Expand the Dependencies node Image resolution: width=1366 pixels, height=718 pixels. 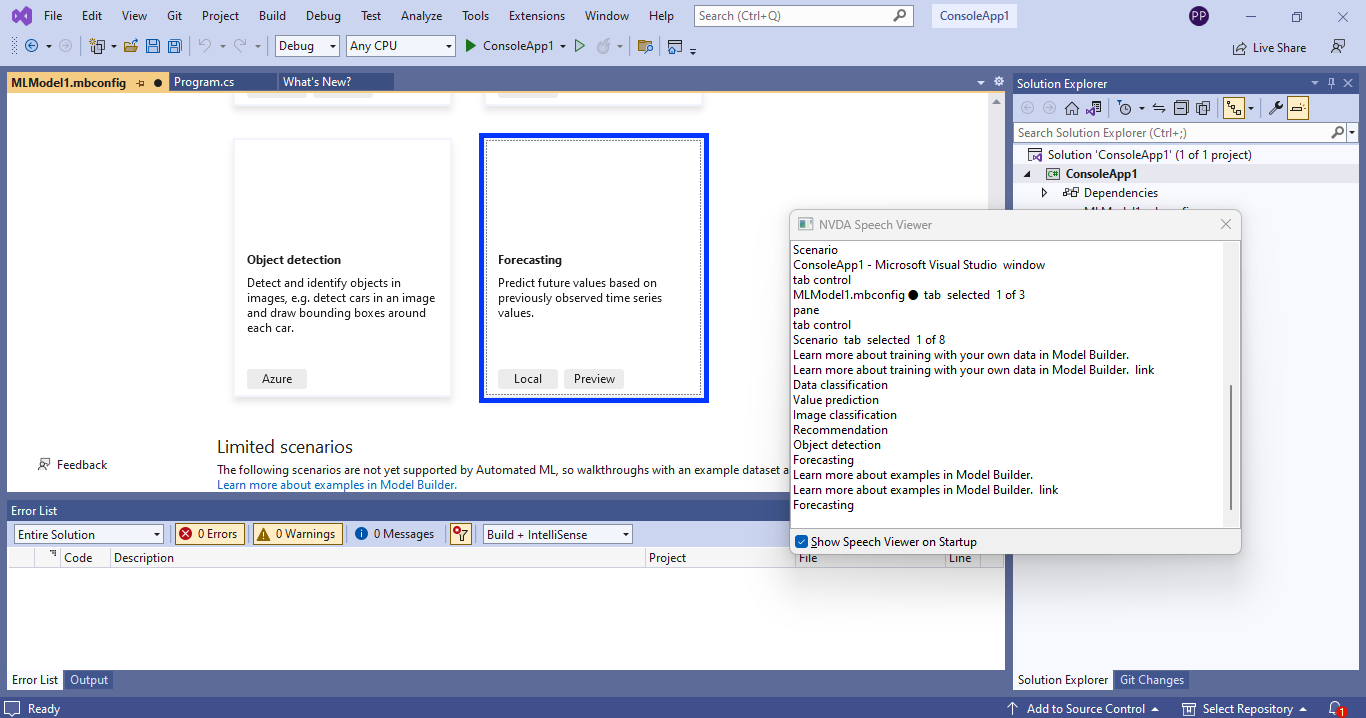click(x=1044, y=192)
